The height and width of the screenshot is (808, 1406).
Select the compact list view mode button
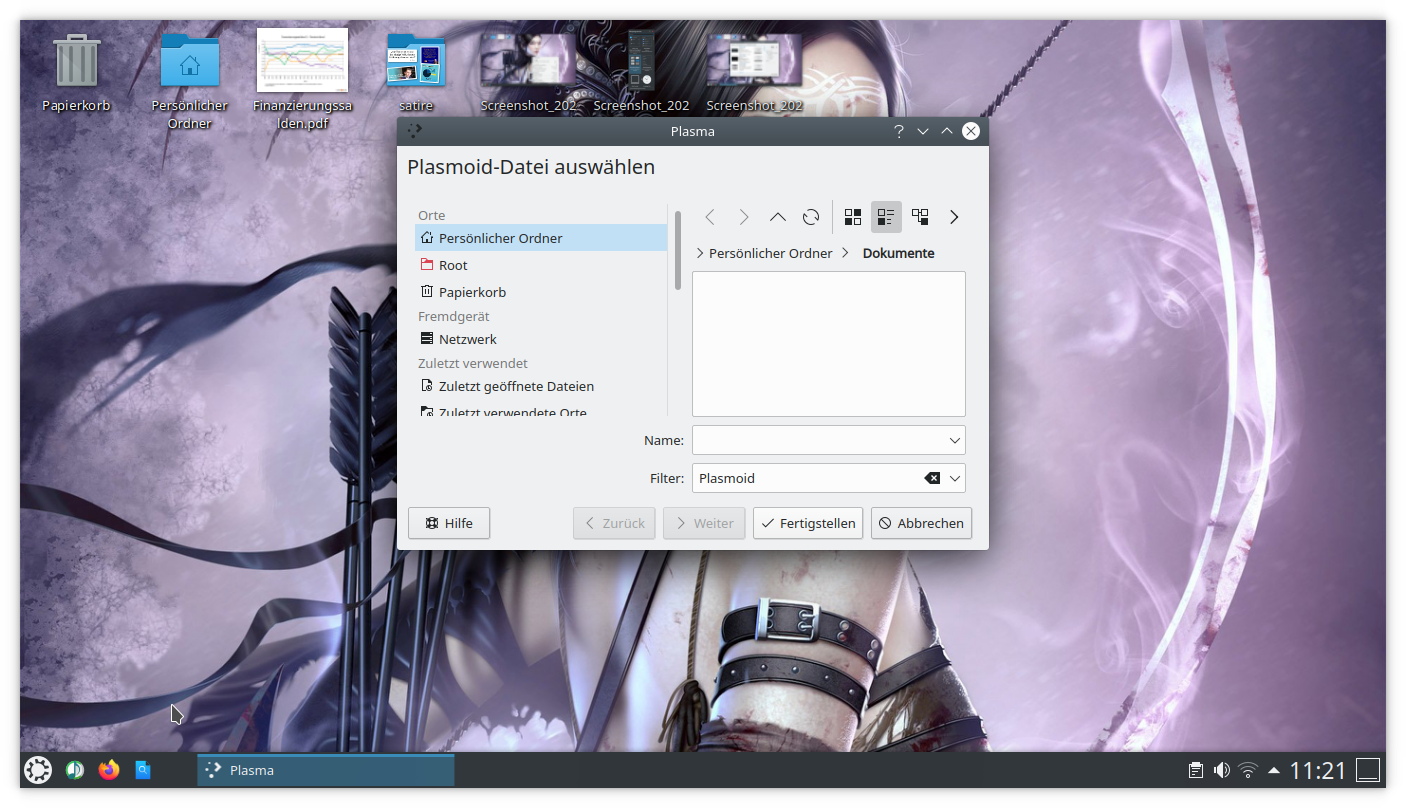click(x=886, y=217)
